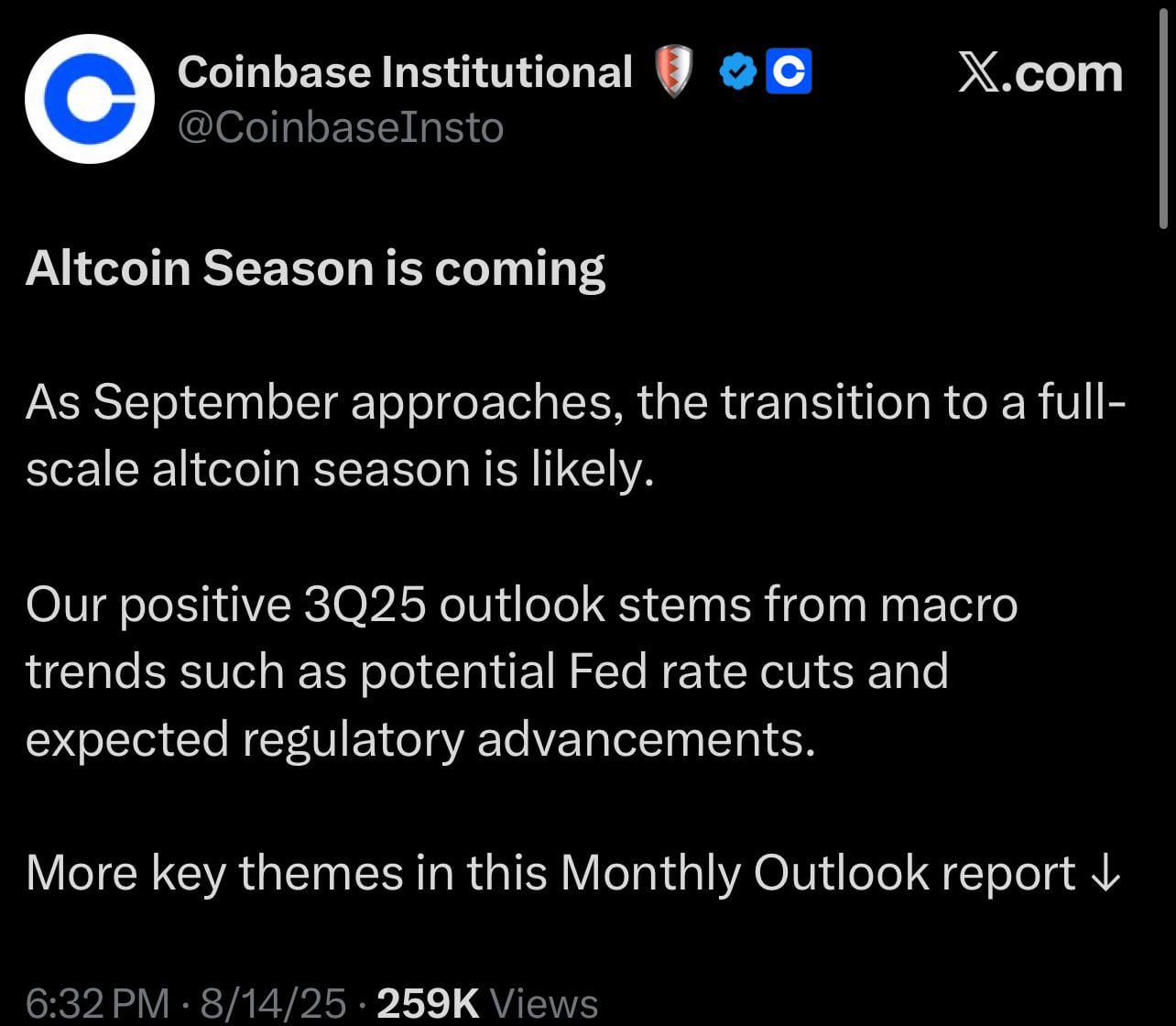
Task: Grab the vertical scrollbar thumb
Action: click(x=1163, y=115)
